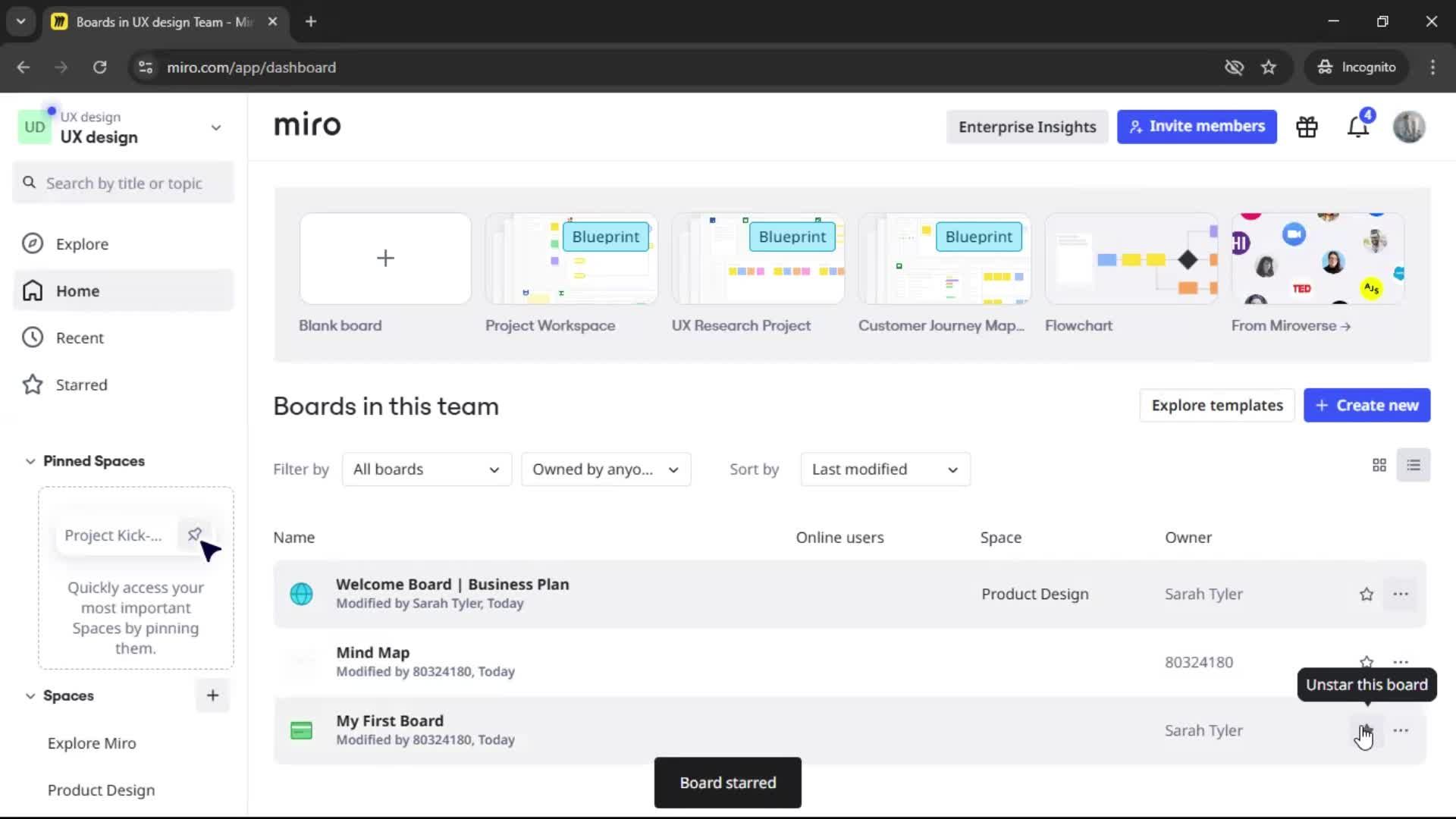Open My First Board
Viewport: 1456px width, 819px height.
(390, 721)
